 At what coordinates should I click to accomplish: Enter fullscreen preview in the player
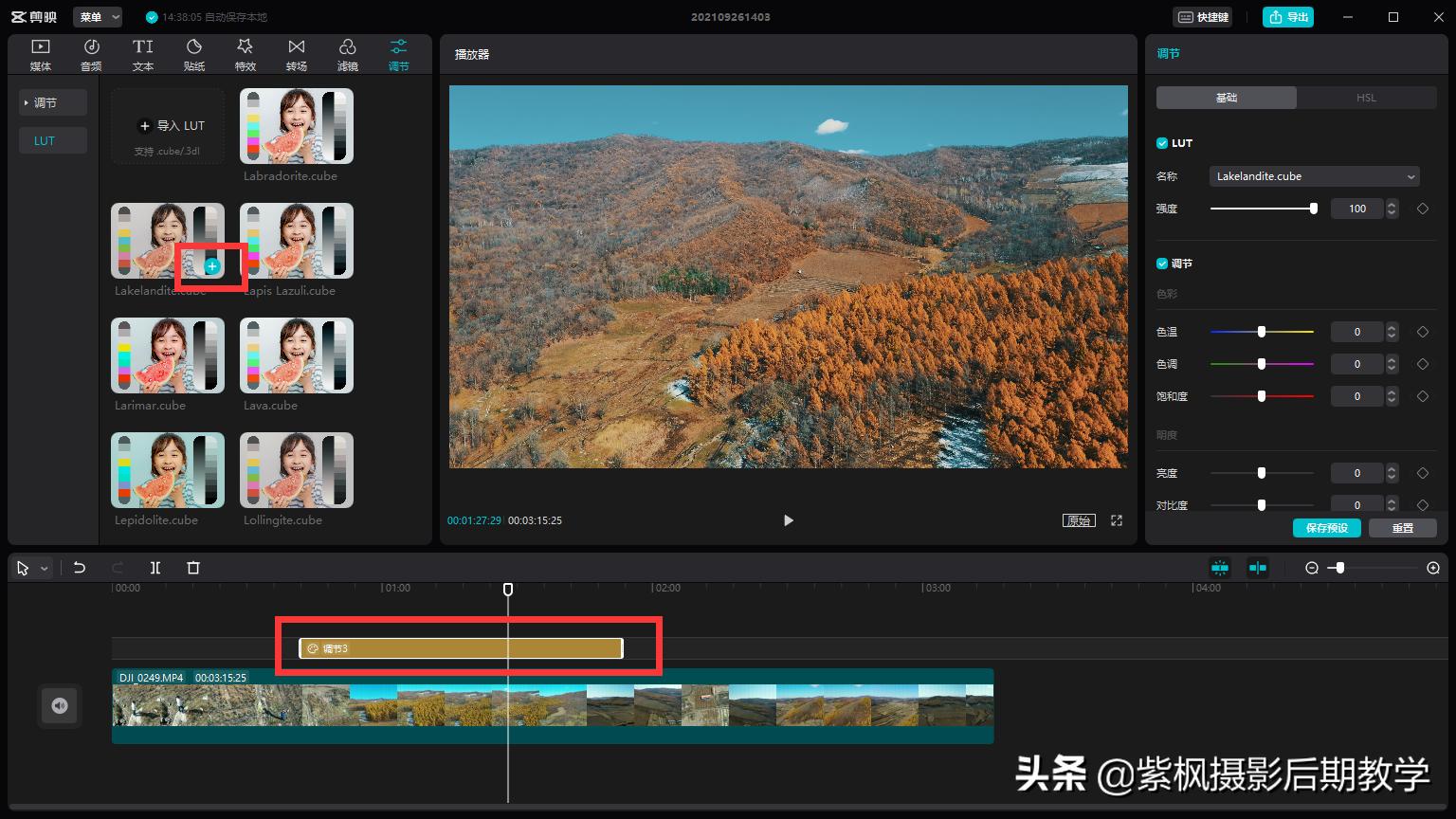coord(1117,520)
